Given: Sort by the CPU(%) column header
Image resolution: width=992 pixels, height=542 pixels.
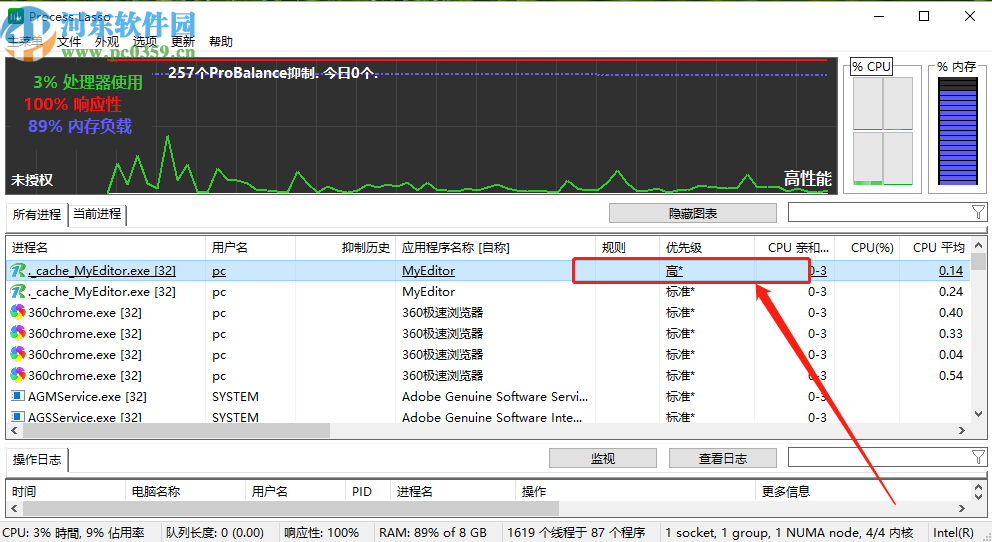Looking at the screenshot, I should pyautogui.click(x=867, y=247).
